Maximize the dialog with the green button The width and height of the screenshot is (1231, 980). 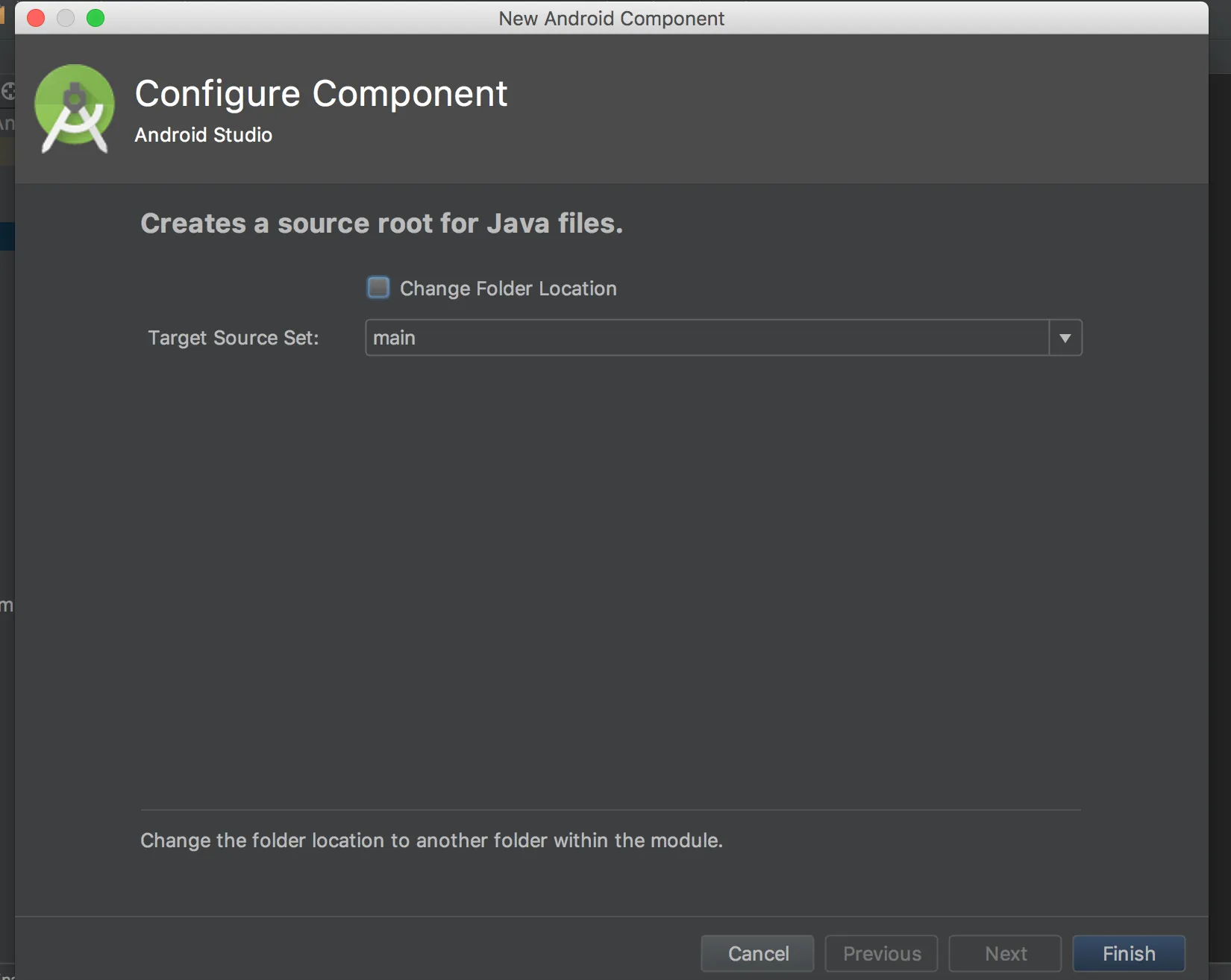pos(95,18)
